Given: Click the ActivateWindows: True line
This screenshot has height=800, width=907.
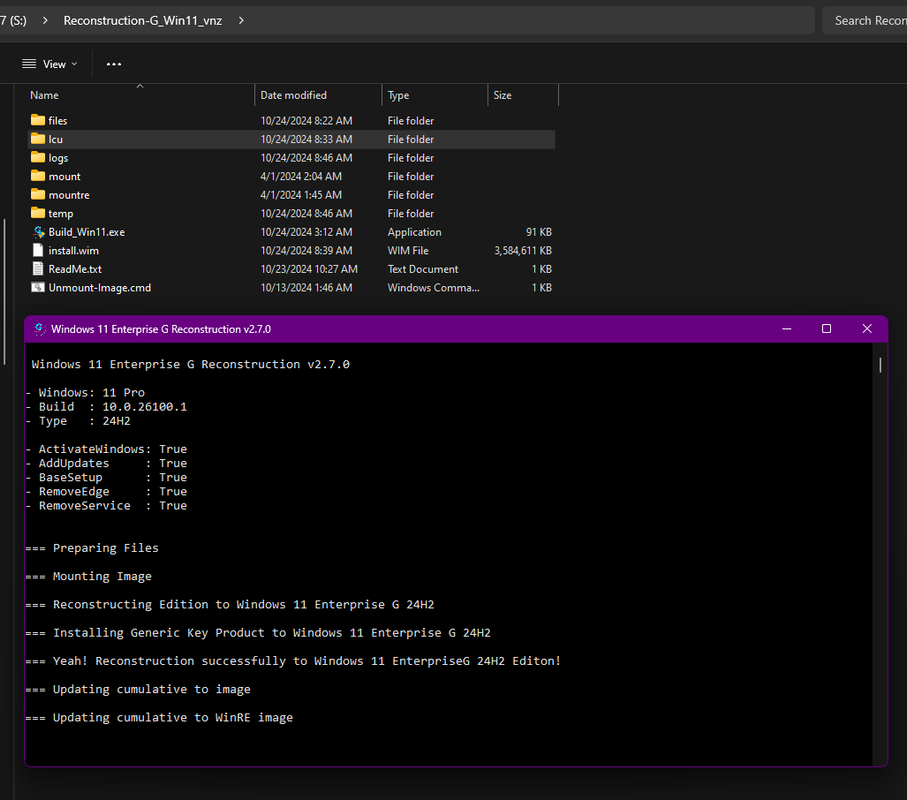Looking at the screenshot, I should [107, 449].
